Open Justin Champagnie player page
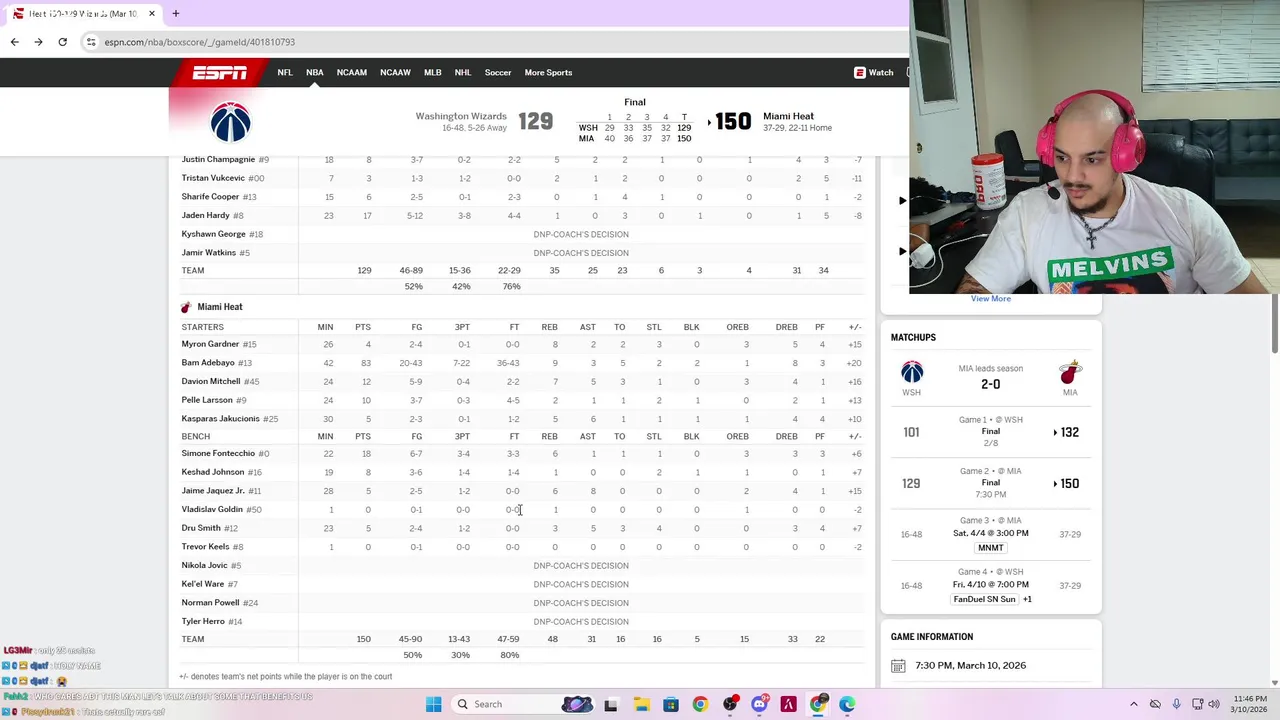This screenshot has height=720, width=1280. click(x=218, y=160)
